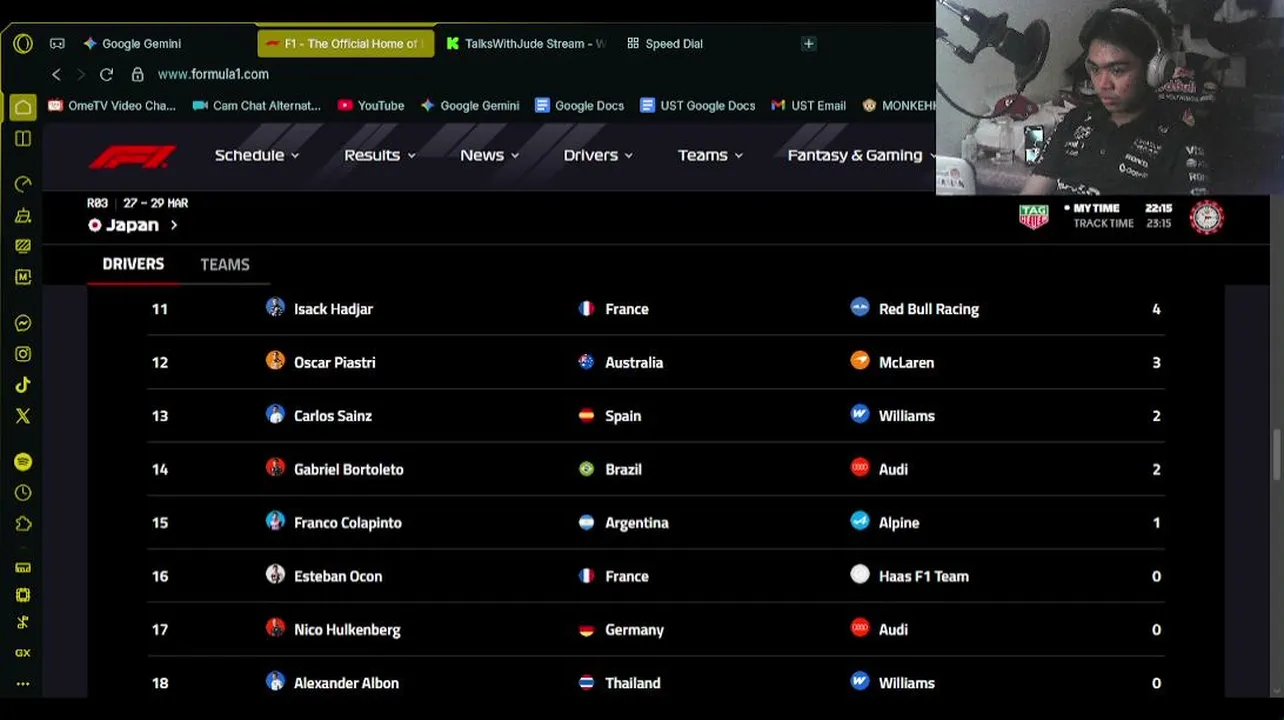
Task: Click the Haas F1 Team logo
Action: 860,575
